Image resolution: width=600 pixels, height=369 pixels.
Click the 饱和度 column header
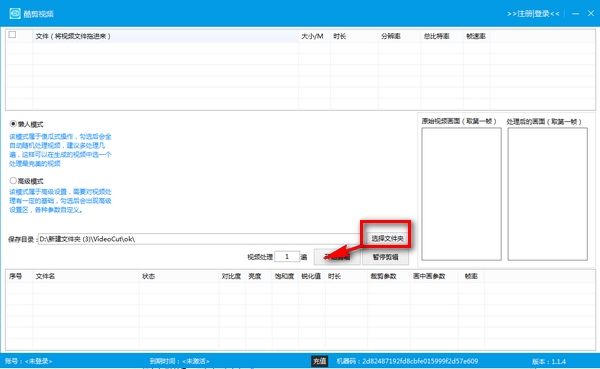pos(285,276)
